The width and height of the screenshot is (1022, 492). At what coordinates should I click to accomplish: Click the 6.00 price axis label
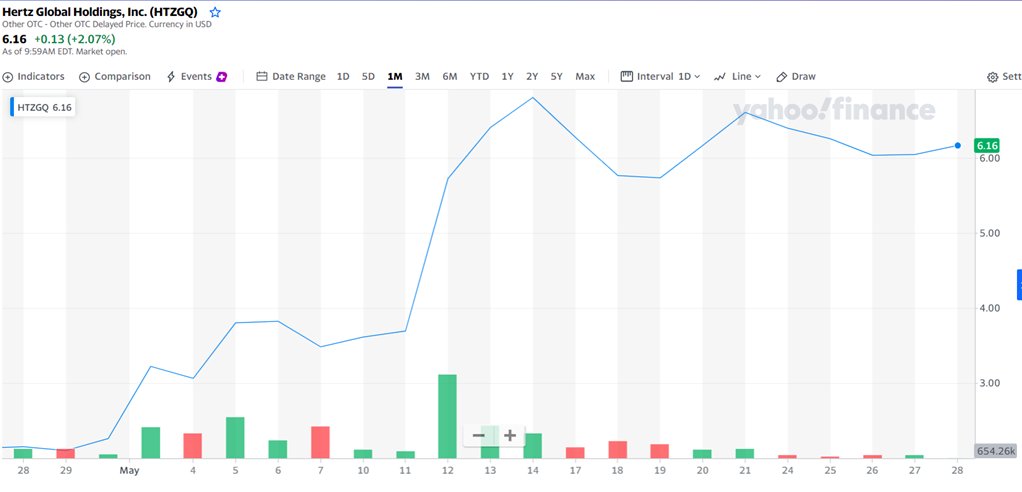point(989,158)
